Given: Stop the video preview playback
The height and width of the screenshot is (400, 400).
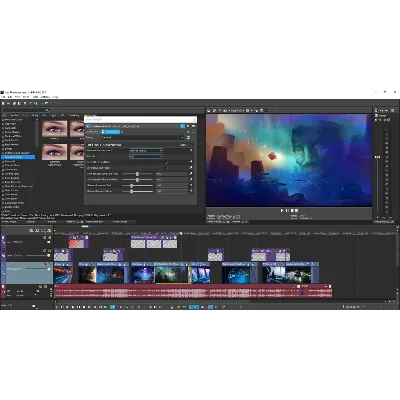Looking at the screenshot, I should coord(292,210).
